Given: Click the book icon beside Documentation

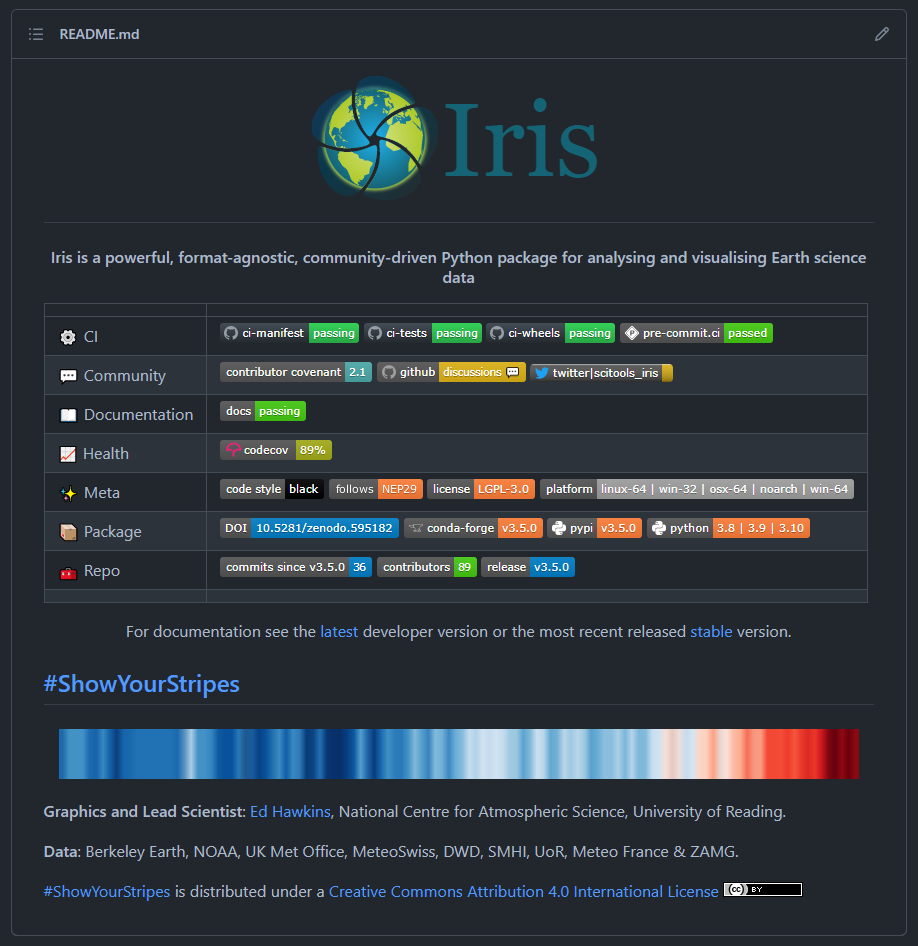Looking at the screenshot, I should click(68, 415).
